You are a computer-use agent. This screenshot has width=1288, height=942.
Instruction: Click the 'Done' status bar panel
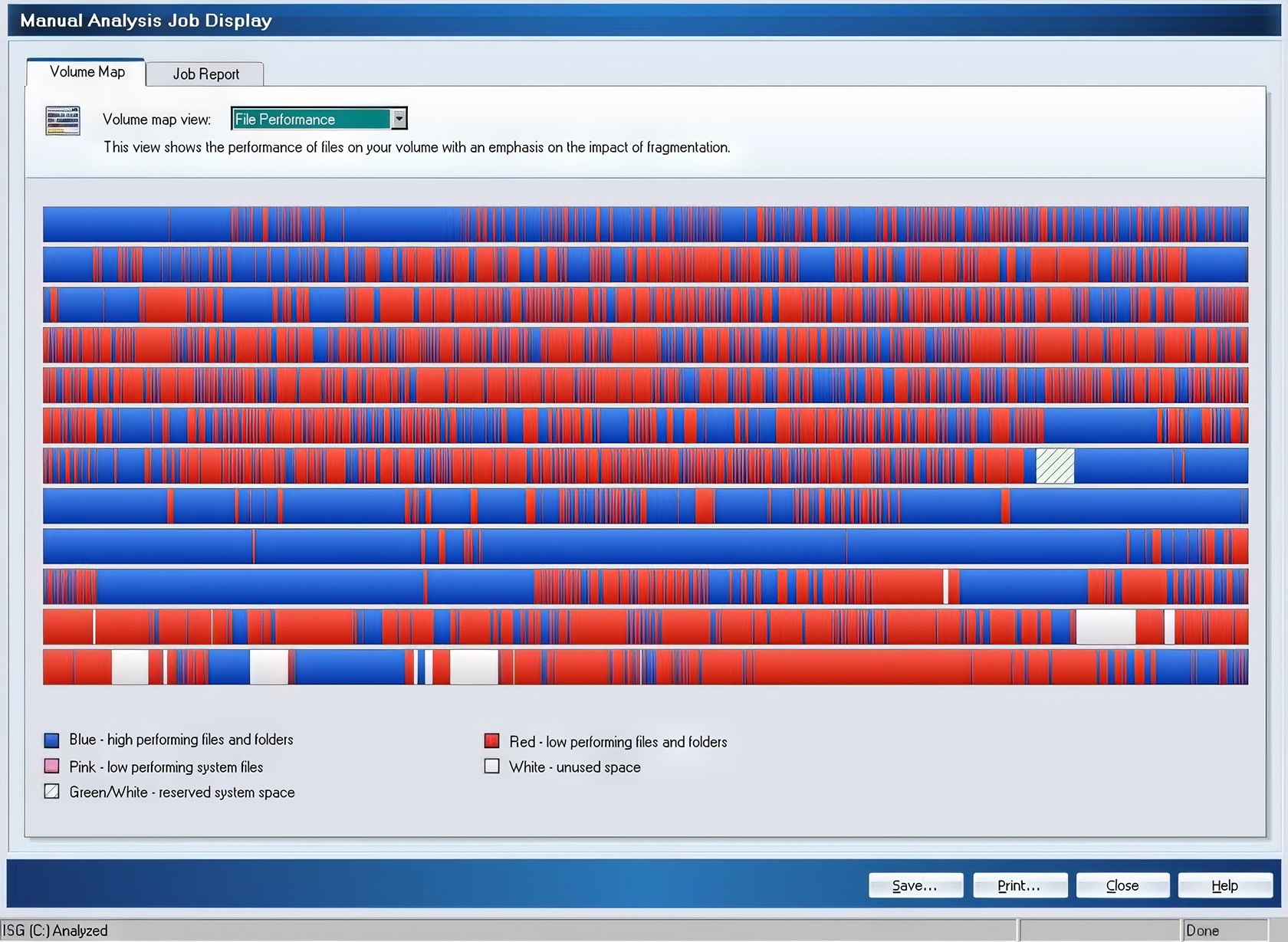coord(1202,931)
